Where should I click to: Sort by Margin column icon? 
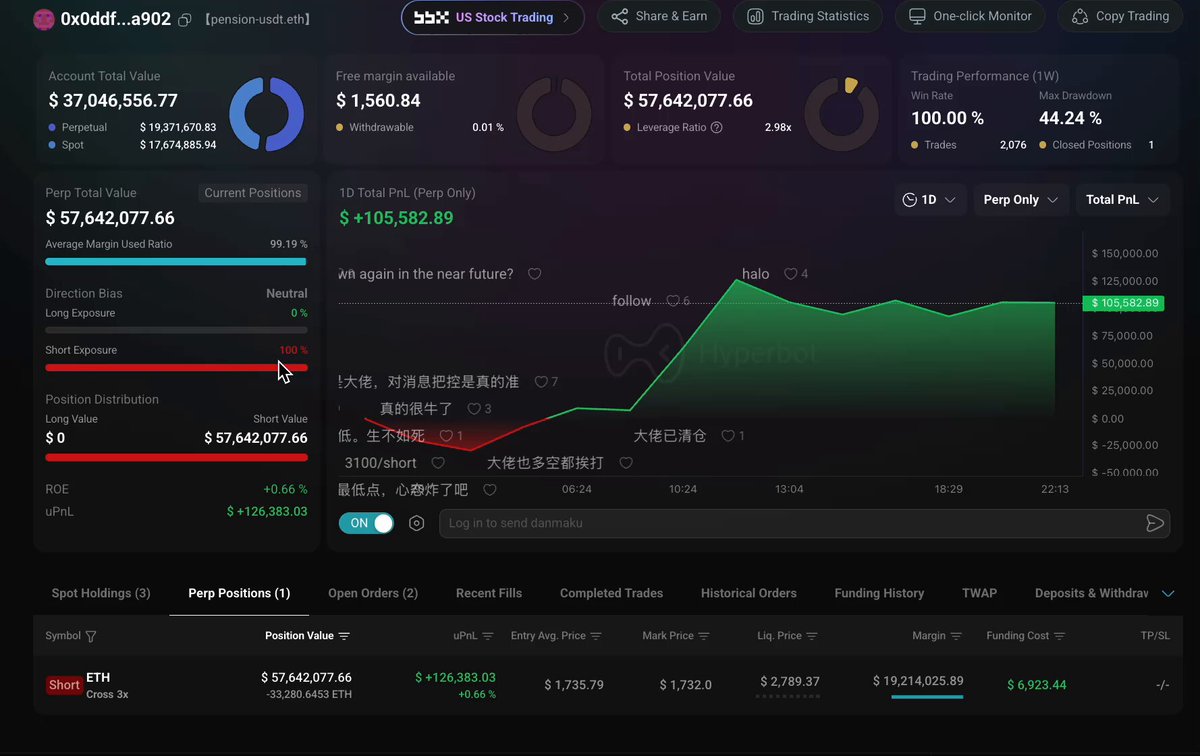957,636
